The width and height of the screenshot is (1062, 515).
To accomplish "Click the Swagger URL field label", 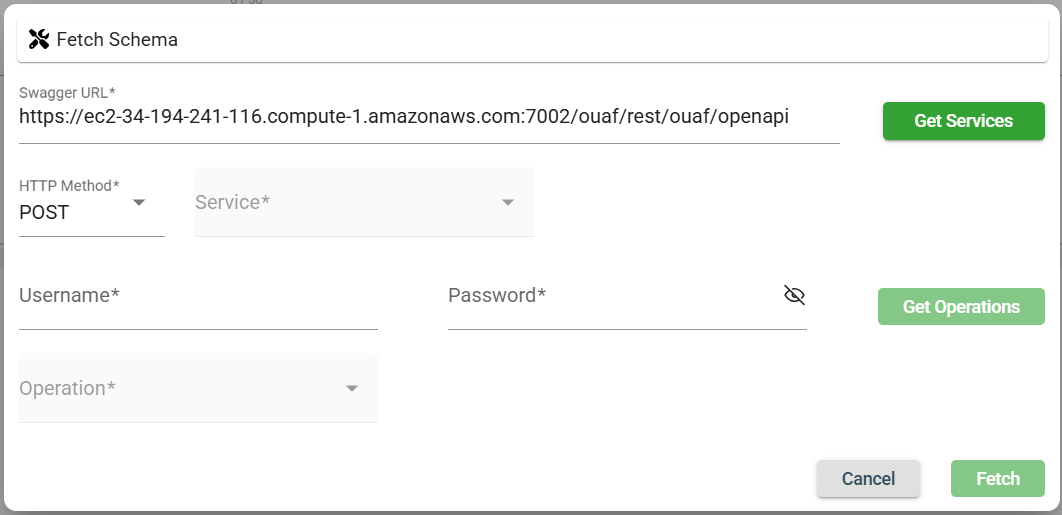I will (x=68, y=93).
